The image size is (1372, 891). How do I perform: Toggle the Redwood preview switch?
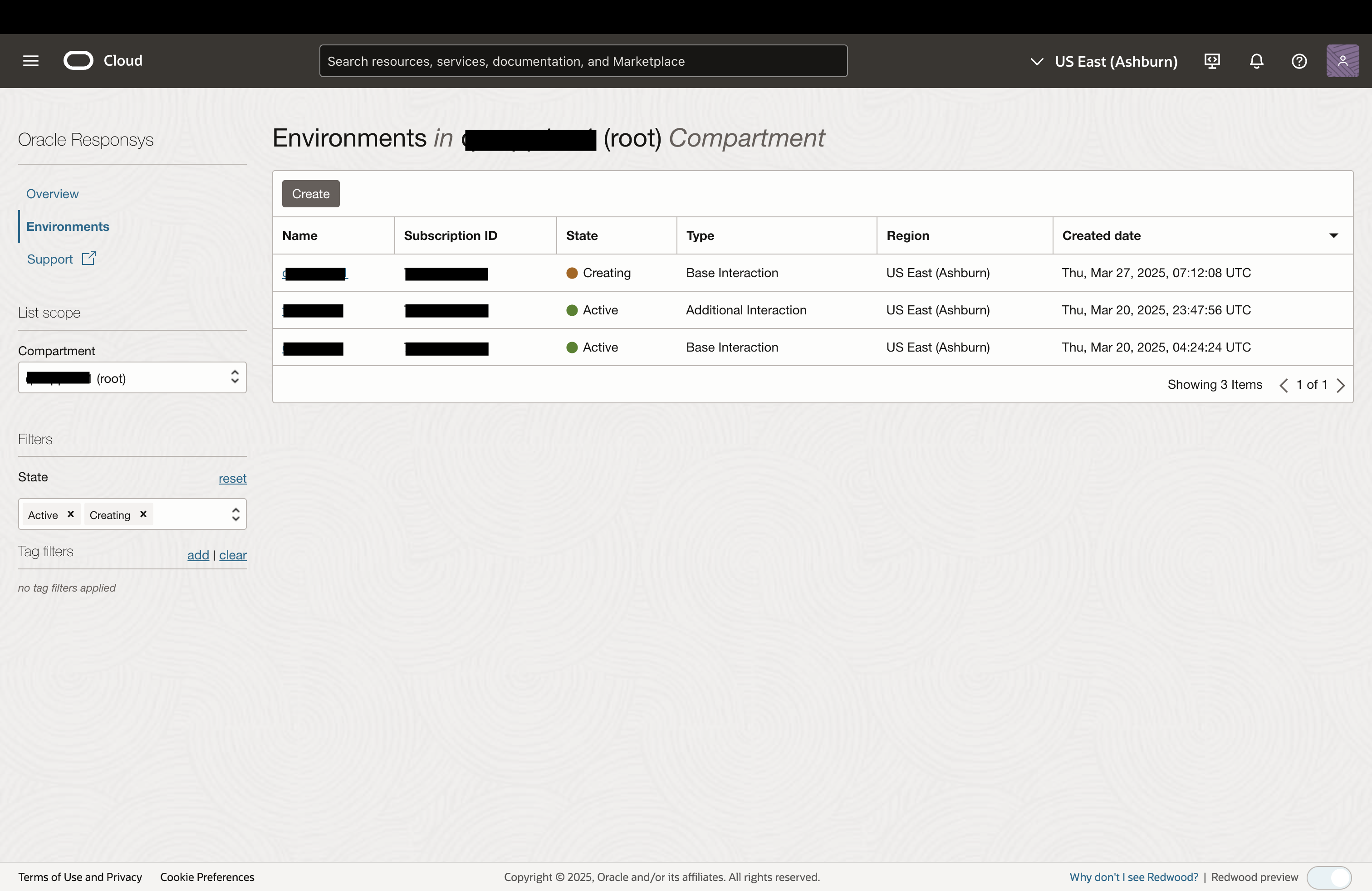tap(1329, 877)
